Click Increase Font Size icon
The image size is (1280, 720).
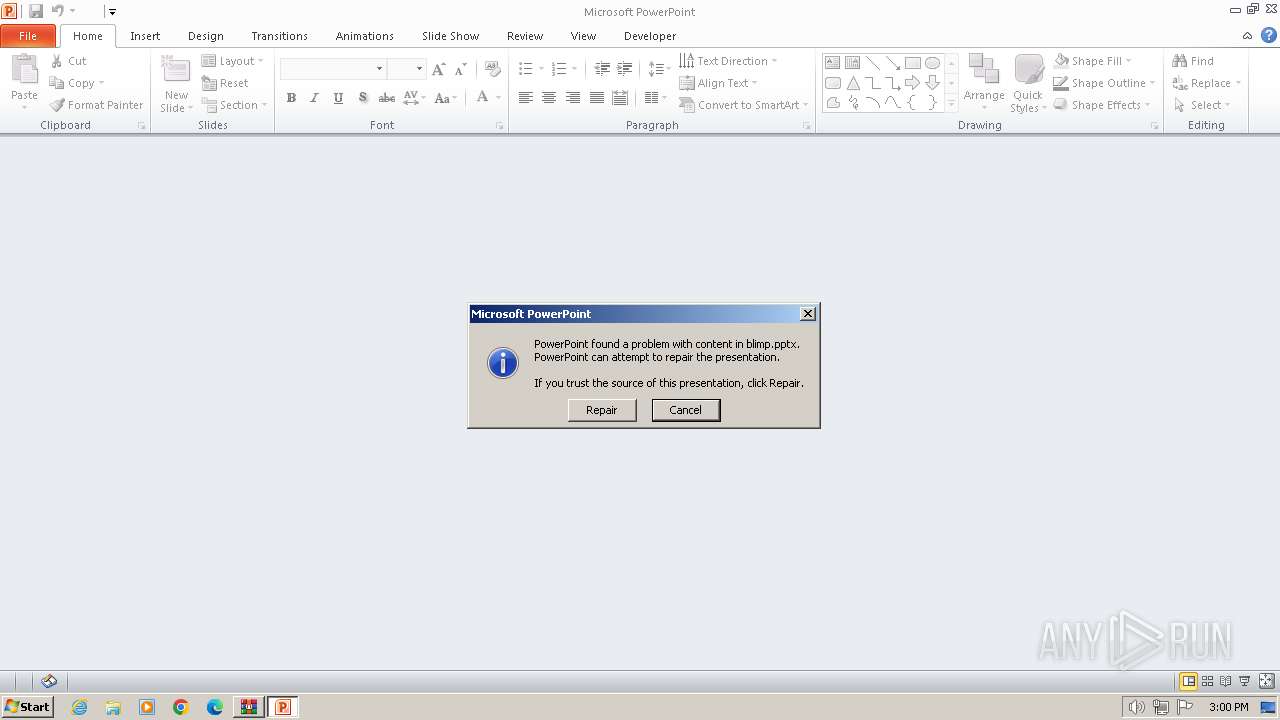click(439, 69)
